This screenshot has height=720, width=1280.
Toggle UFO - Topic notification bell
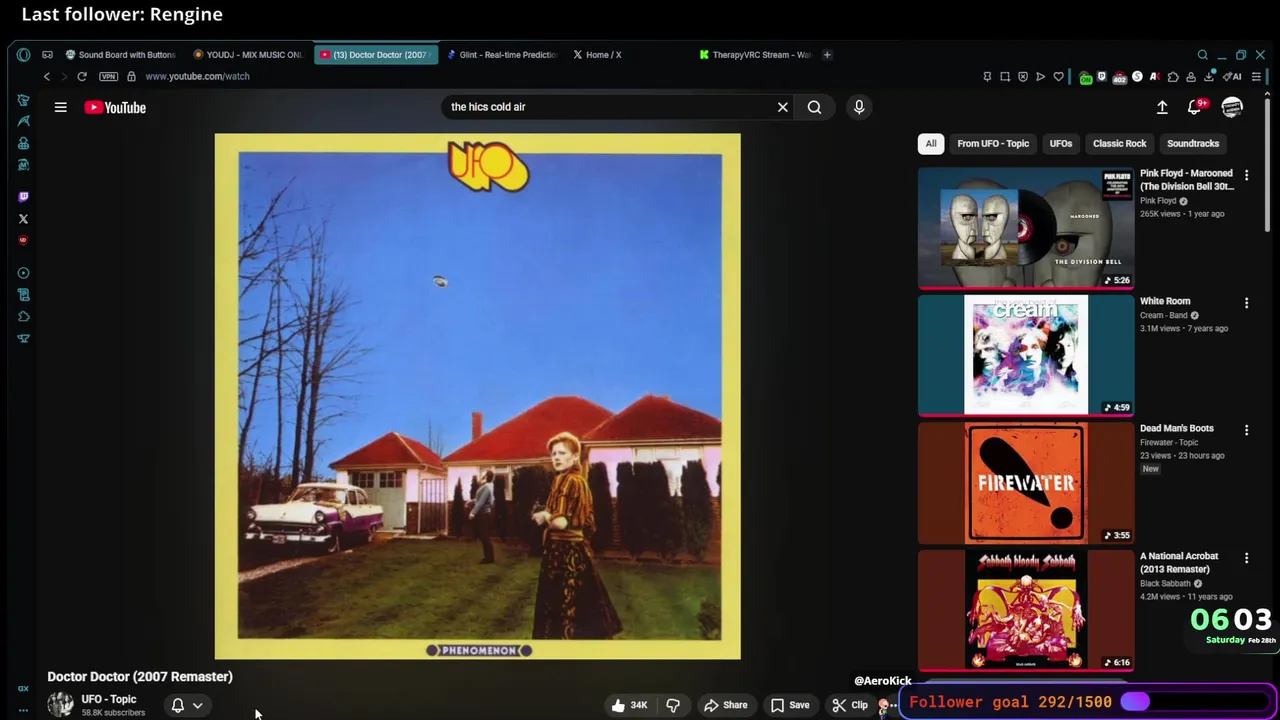[178, 705]
